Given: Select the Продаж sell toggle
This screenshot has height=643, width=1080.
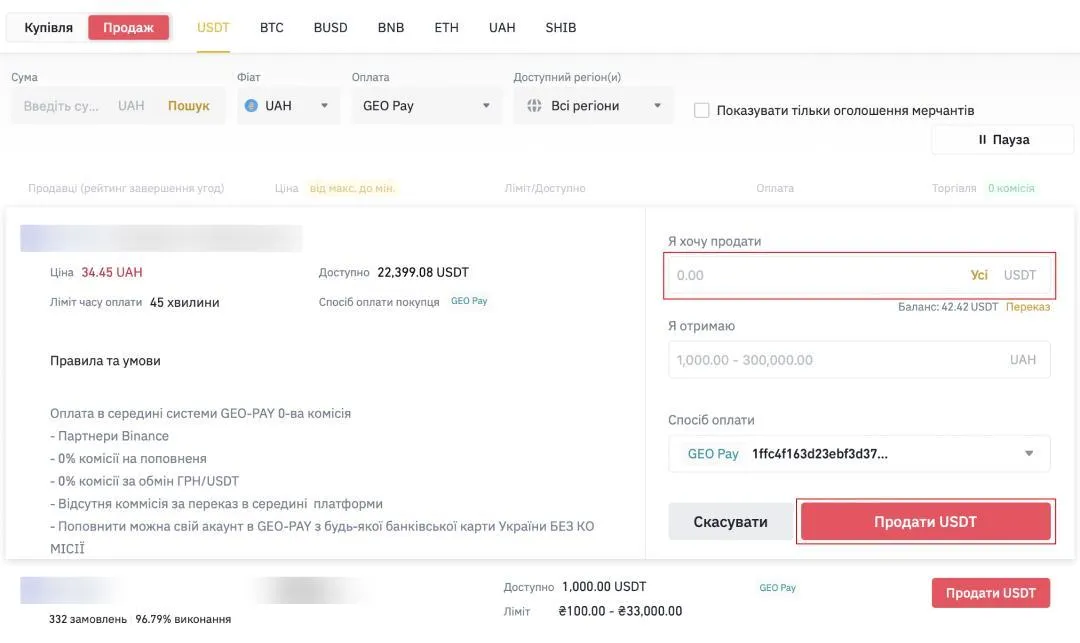Looking at the screenshot, I should tap(128, 28).
